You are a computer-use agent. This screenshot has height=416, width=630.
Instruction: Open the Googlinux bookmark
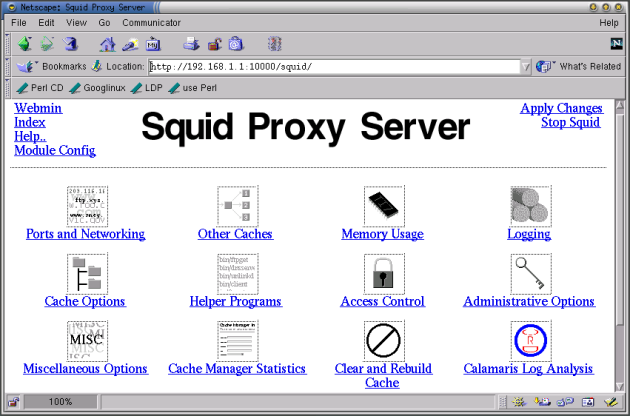(97, 88)
